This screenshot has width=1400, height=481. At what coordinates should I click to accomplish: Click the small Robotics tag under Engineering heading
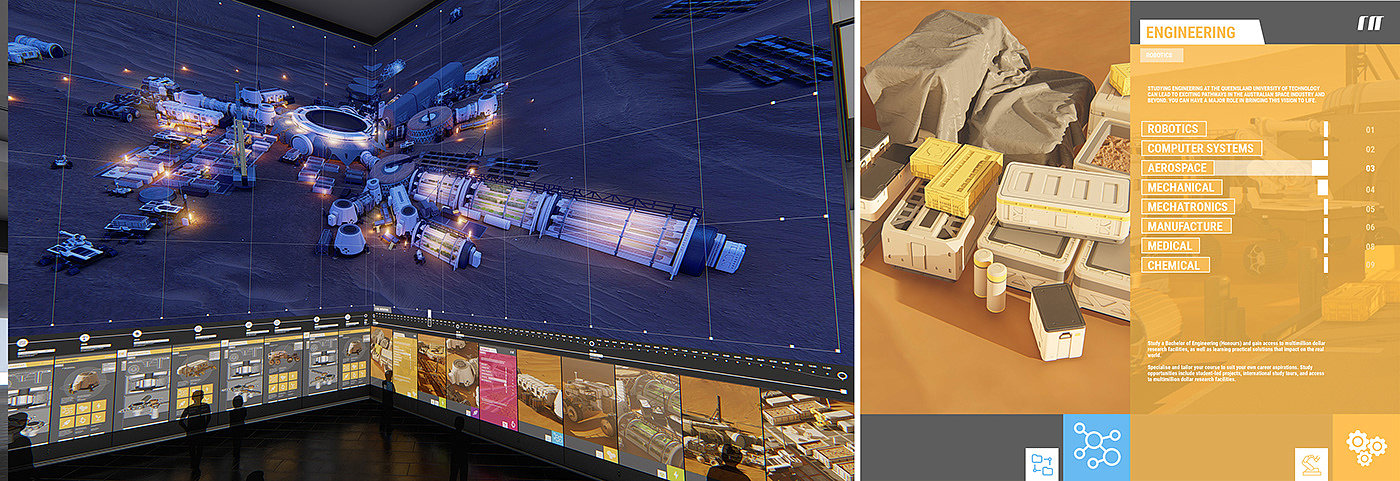pos(1159,55)
